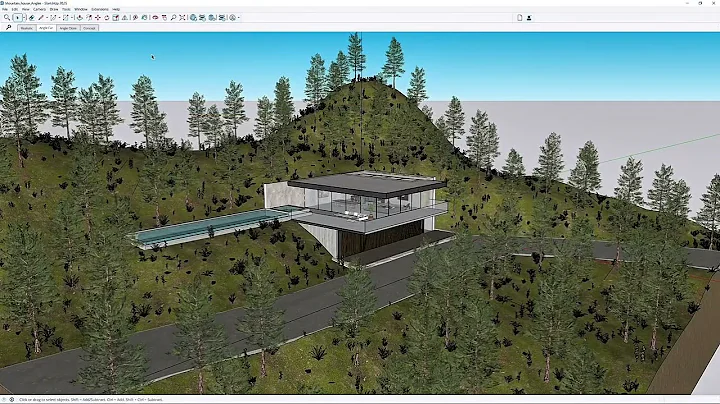Select the tool icon right of Scale
The image size is (720, 404).
click(x=124, y=17)
